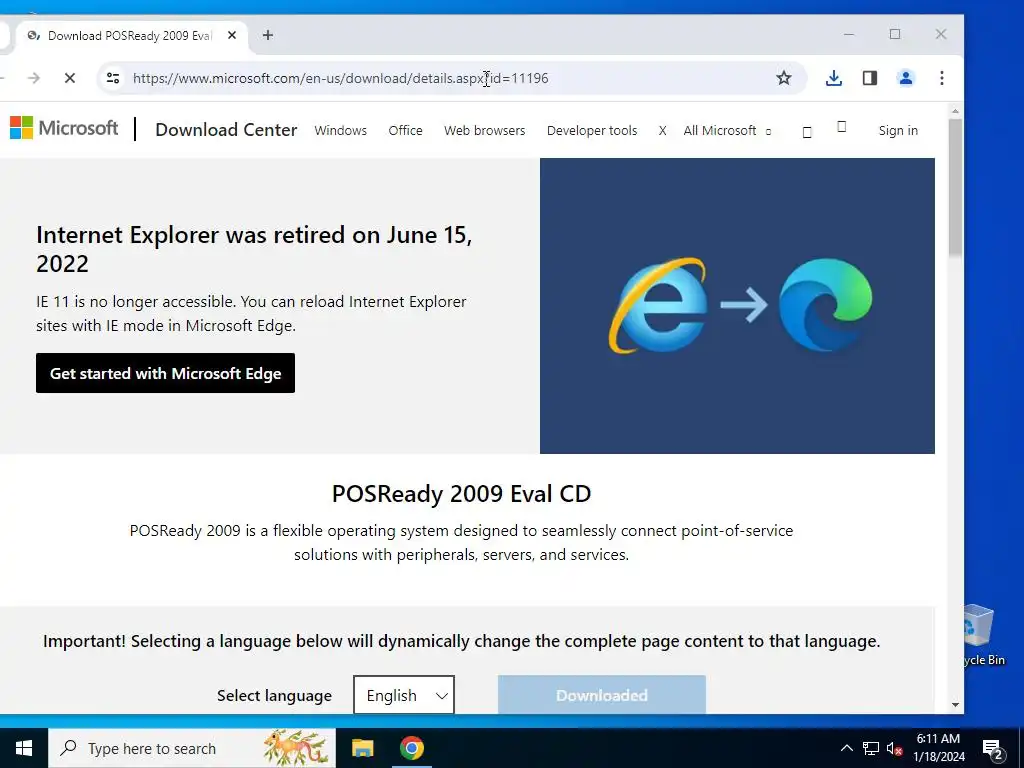The height and width of the screenshot is (768, 1024).
Task: Select the Download POSReady 2009 Eval tab
Action: (131, 35)
